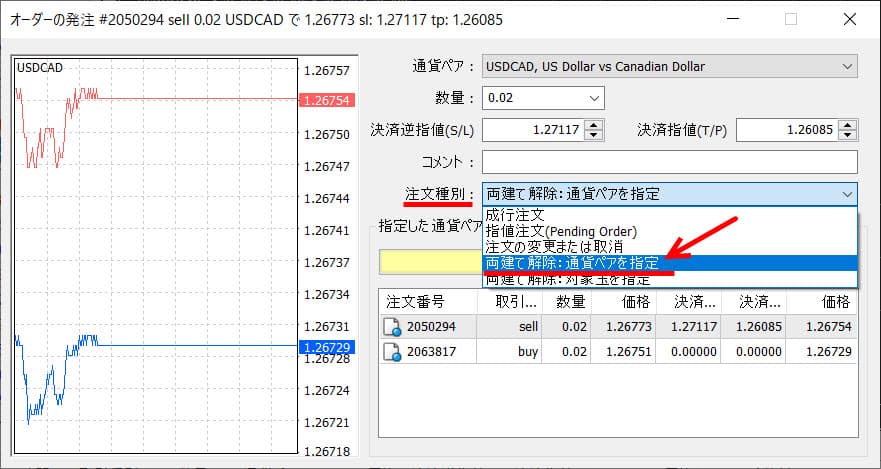Screen dimensions: 881x469
Task: Decrease the S/L value with the down arrow
Action: (x=594, y=135)
